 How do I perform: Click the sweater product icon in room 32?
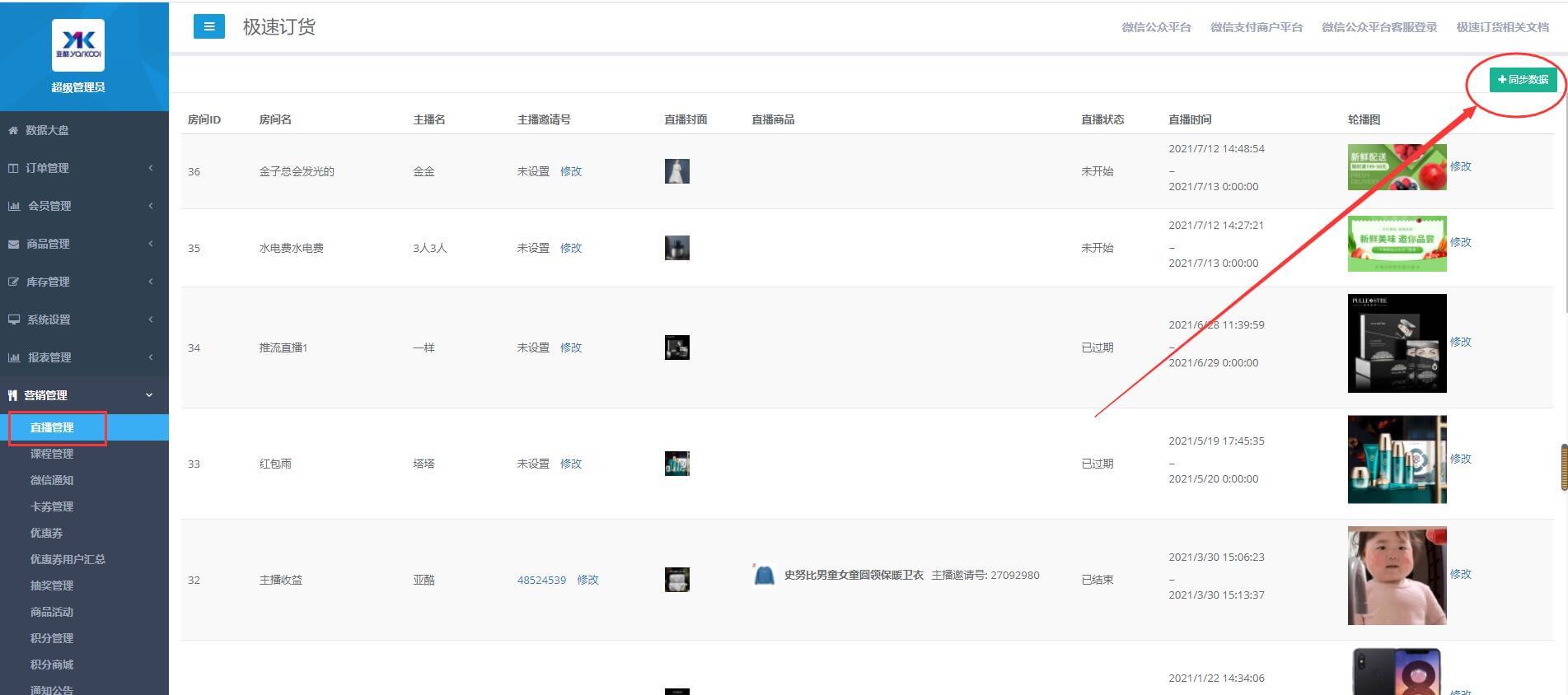[x=764, y=575]
